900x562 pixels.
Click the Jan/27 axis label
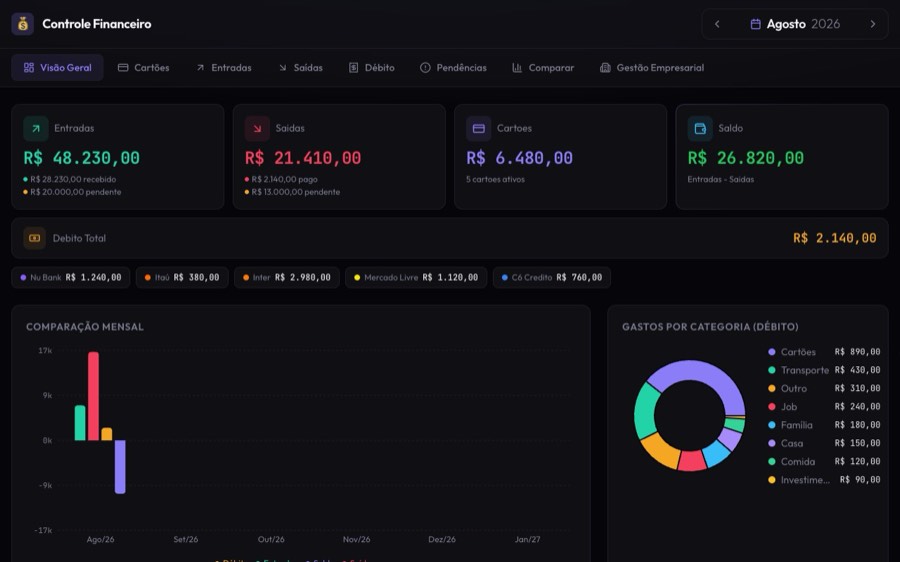coord(527,539)
